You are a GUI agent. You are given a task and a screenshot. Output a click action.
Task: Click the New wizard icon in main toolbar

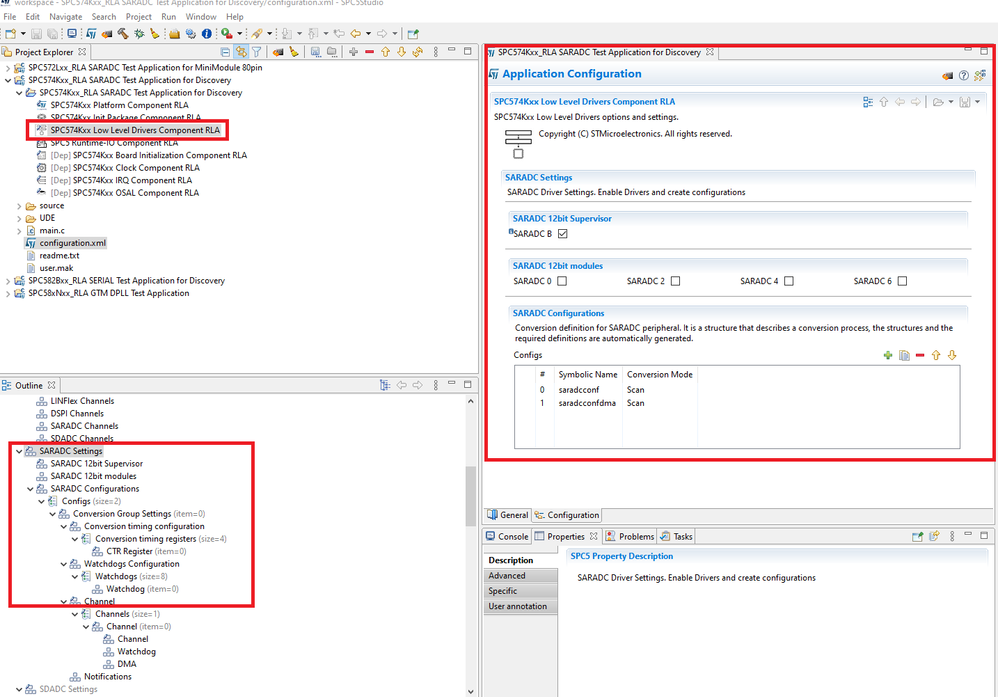click(x=11, y=34)
